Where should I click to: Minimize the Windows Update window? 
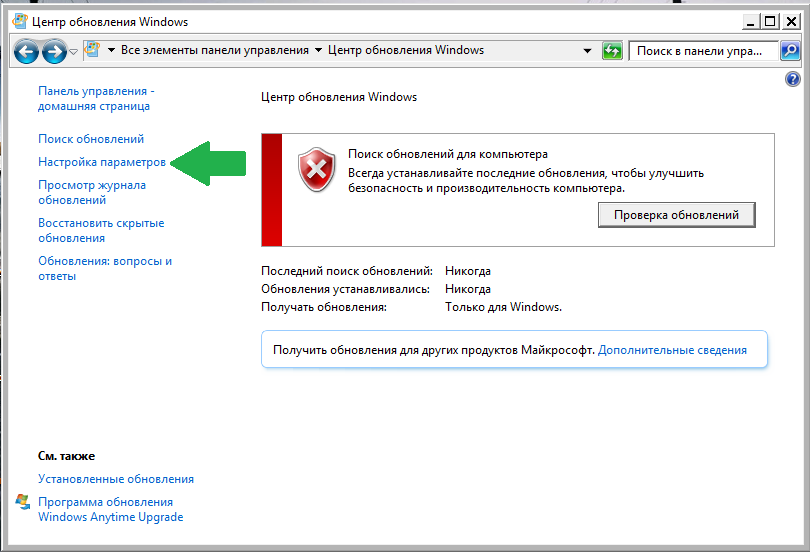(x=751, y=22)
